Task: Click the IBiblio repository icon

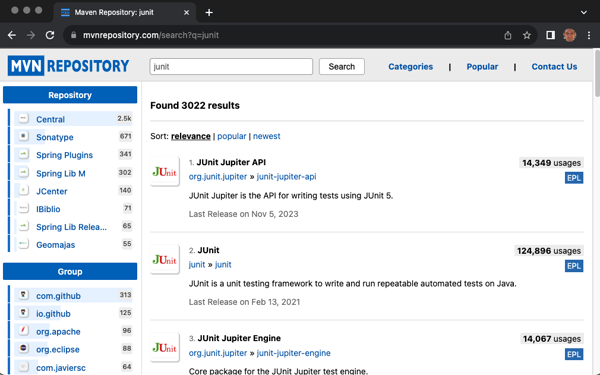Action: click(x=24, y=209)
